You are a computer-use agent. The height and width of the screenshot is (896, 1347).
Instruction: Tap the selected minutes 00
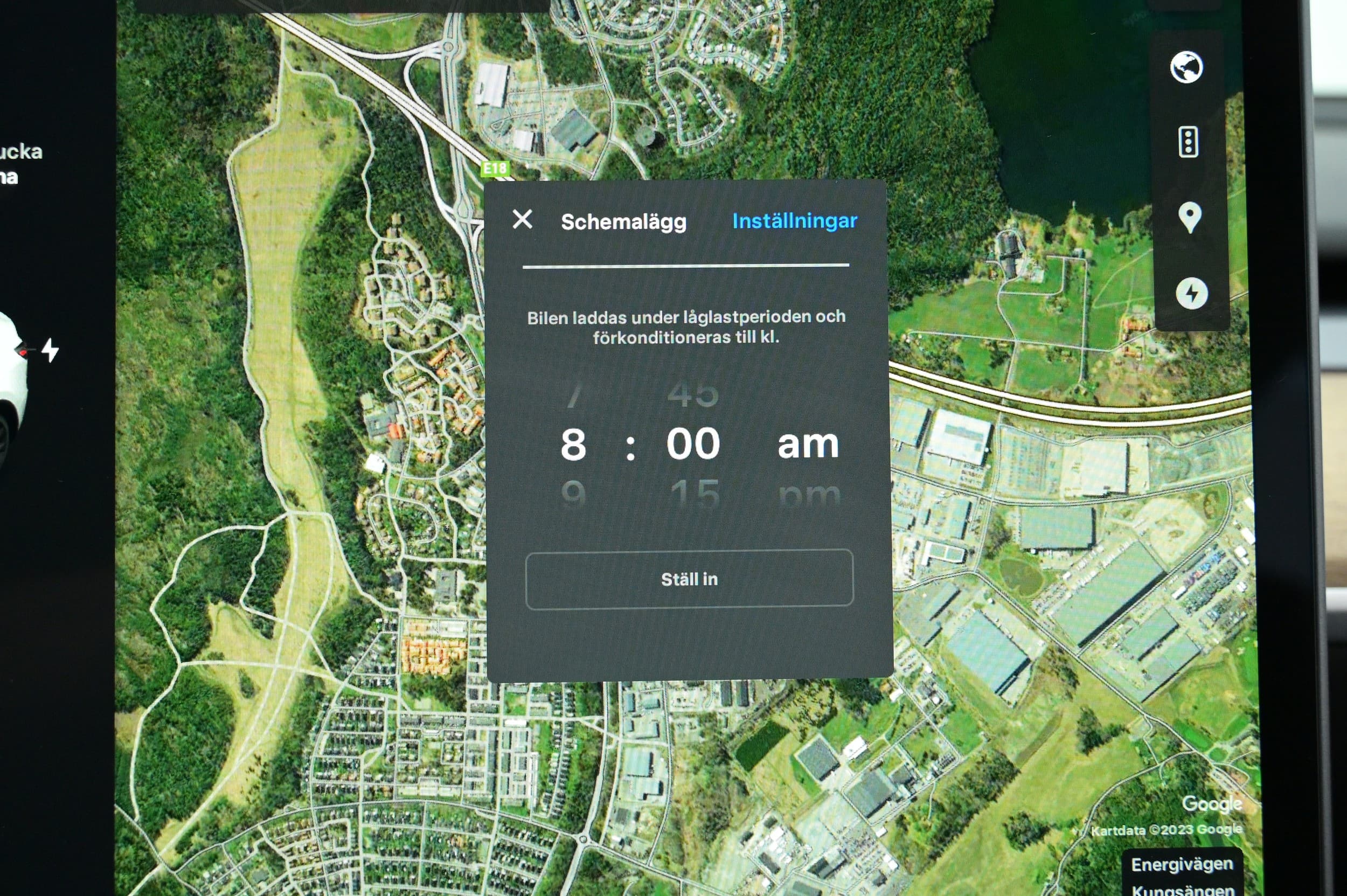pos(693,443)
